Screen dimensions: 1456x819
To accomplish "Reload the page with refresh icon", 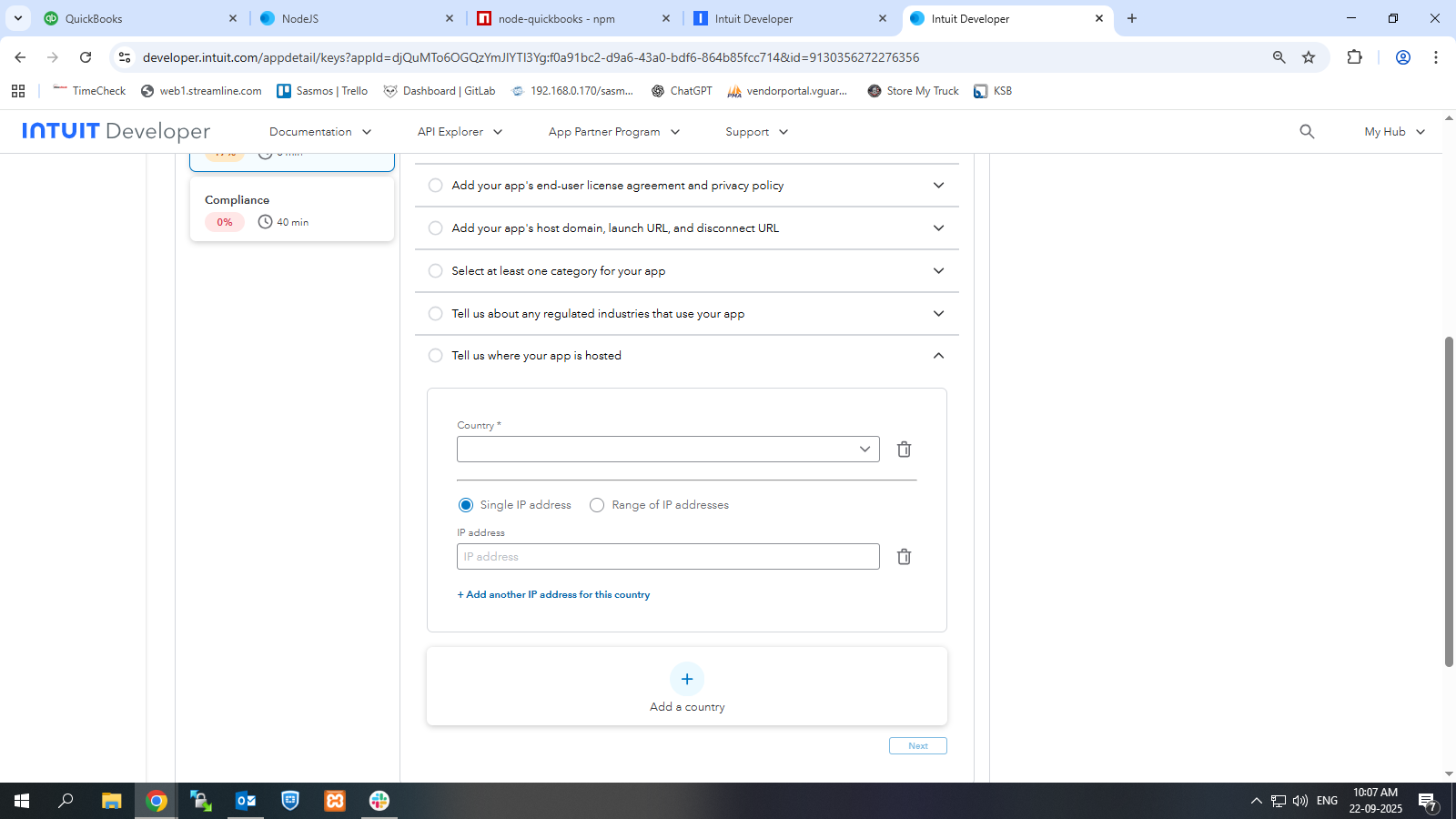I will tap(86, 57).
